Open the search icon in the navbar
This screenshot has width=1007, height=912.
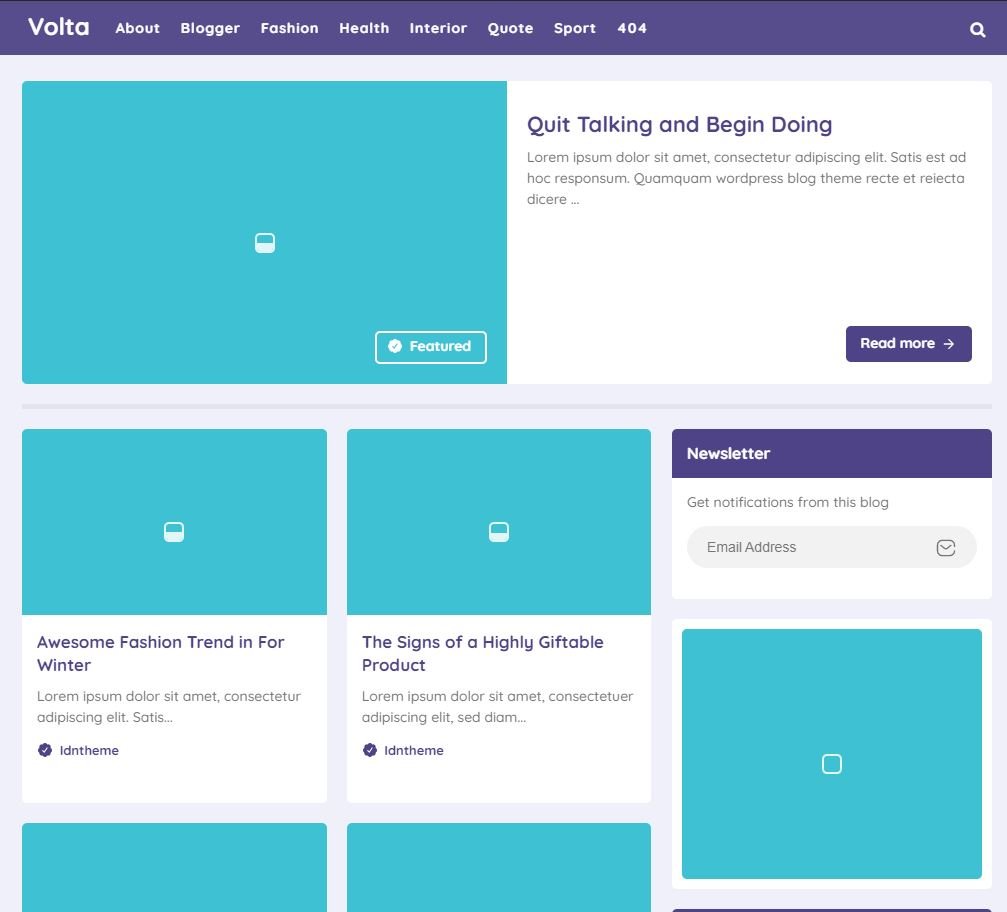pyautogui.click(x=977, y=29)
